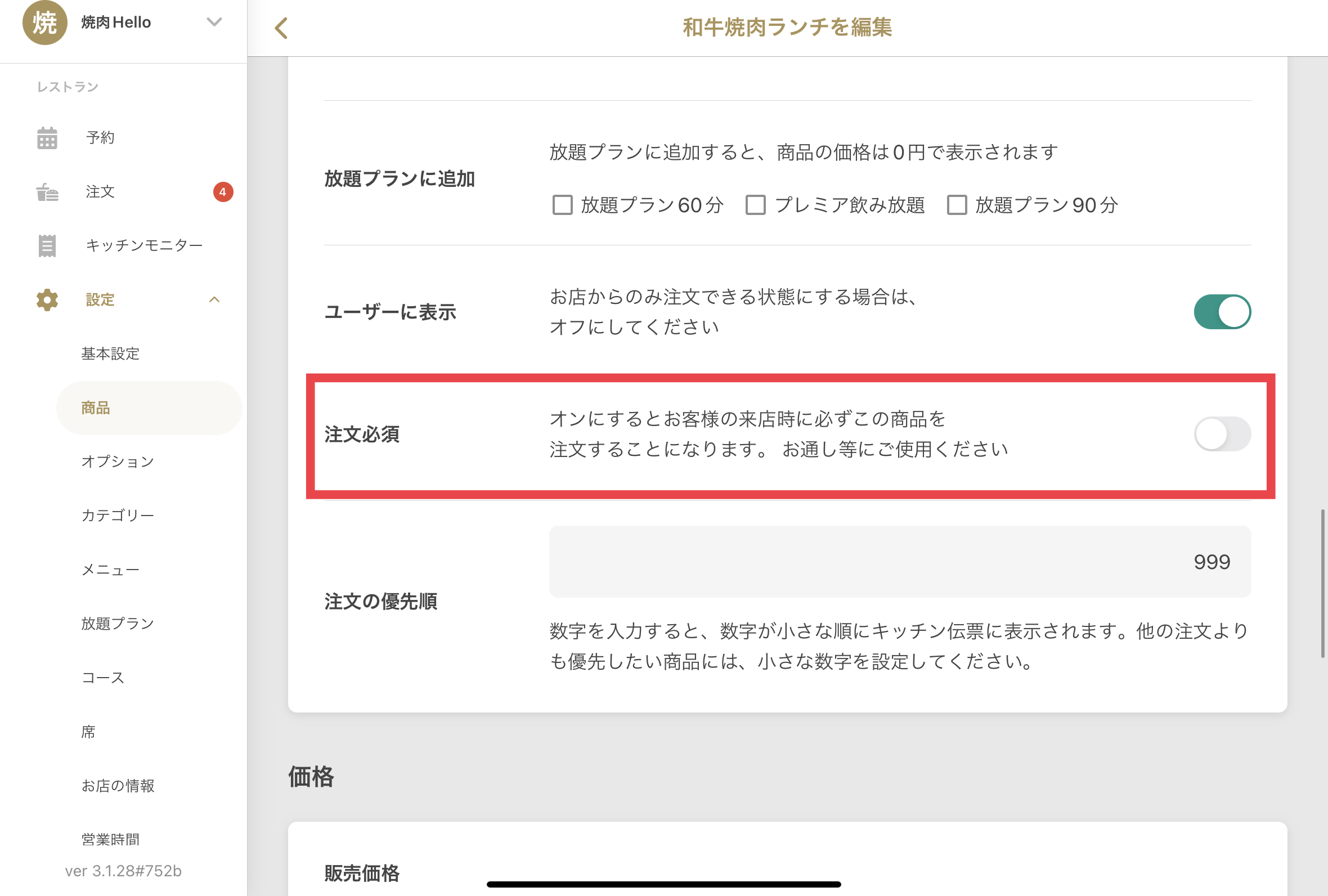Image resolution: width=1328 pixels, height=896 pixels.
Task: Click the 注文の優先順 label
Action: [381, 601]
